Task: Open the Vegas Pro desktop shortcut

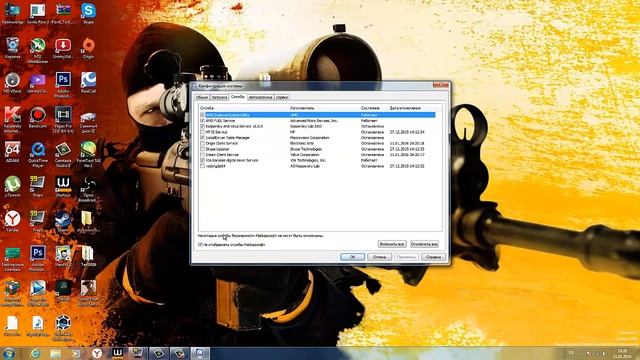Action: coord(63,119)
